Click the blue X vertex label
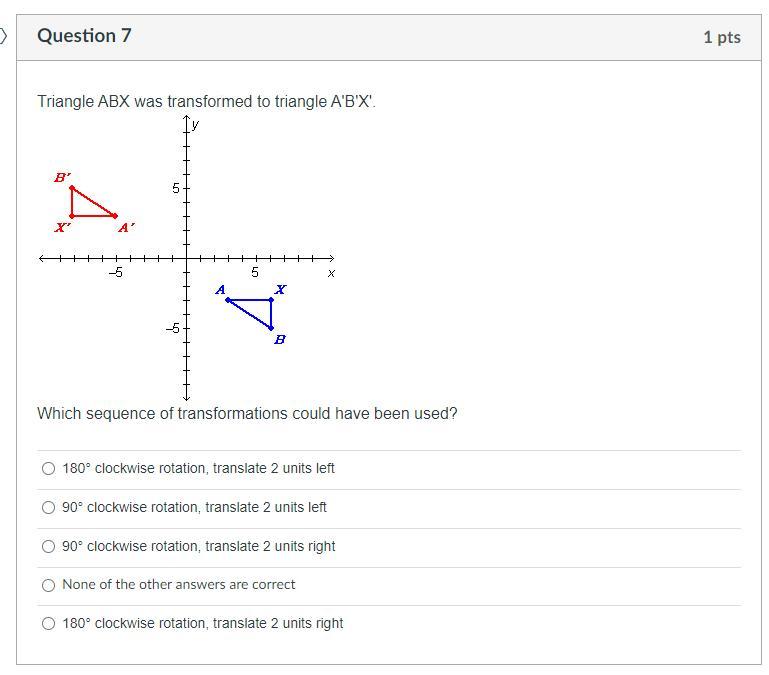The image size is (769, 675). 280,290
